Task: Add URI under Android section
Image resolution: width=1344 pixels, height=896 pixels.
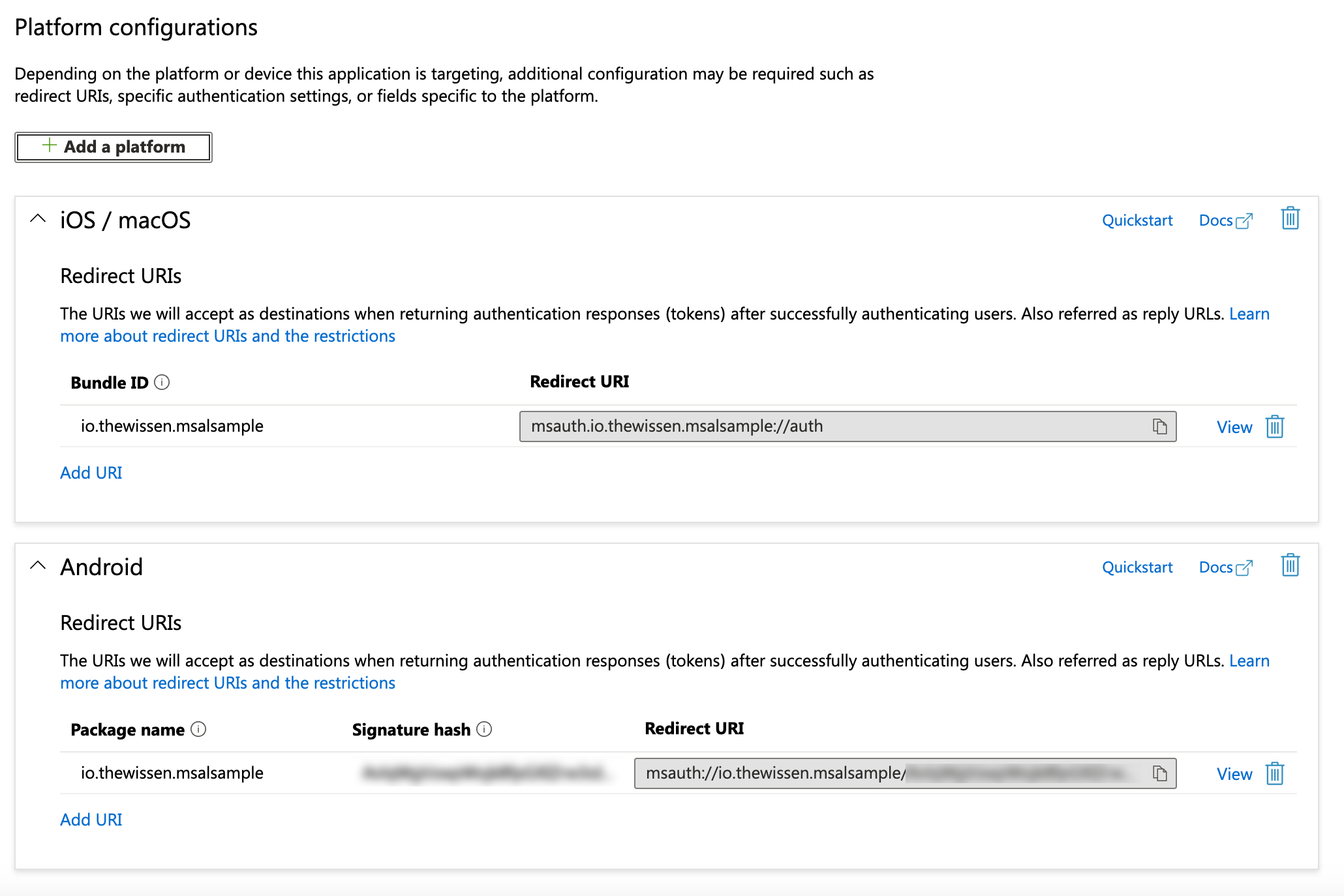Action: (91, 819)
